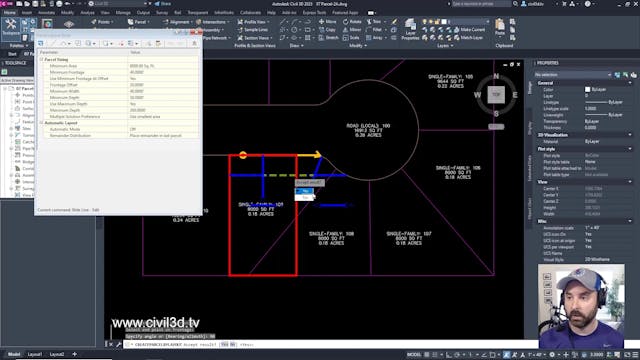Click the Match Layer button
This screenshot has height=360, width=640.
point(468,38)
